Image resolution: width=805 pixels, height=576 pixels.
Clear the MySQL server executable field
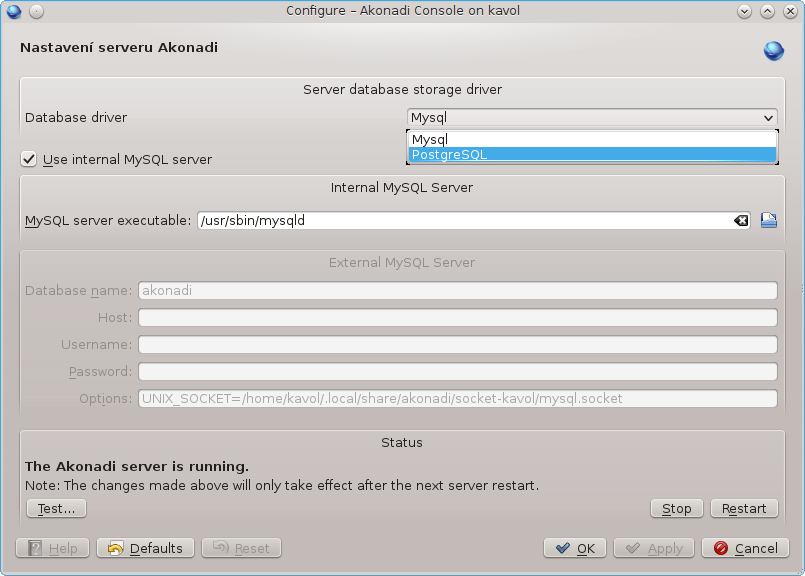tap(740, 221)
